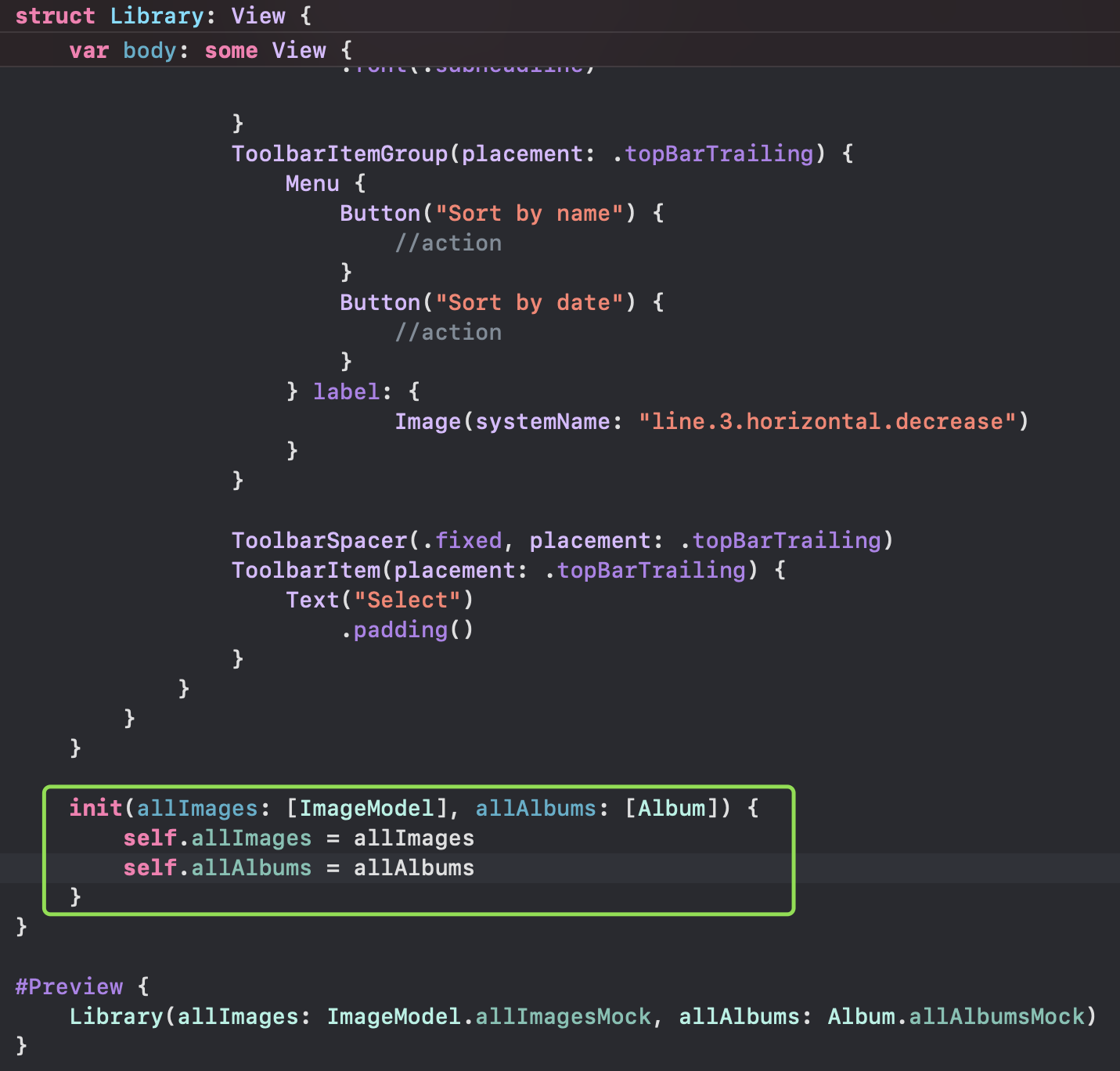Viewport: 1120px width, 1071px height.
Task: Click the '#Preview' macro
Action: tap(69, 986)
